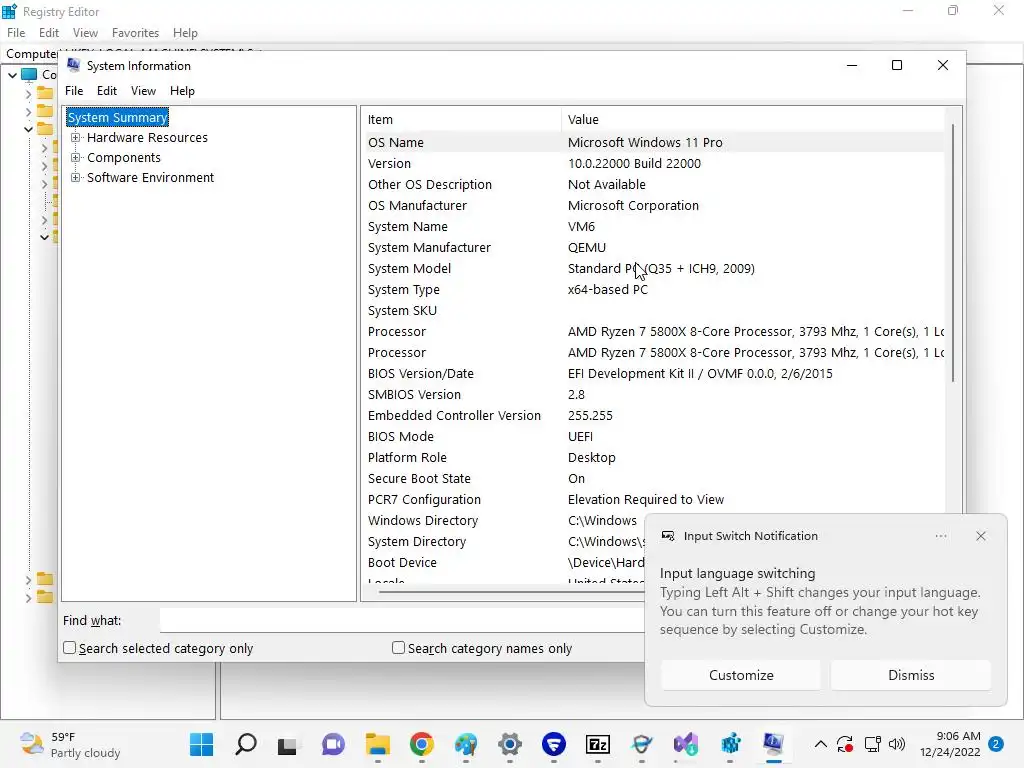This screenshot has width=1024, height=768.
Task: Toggle Search category names only checkbox
Action: pyautogui.click(x=398, y=648)
